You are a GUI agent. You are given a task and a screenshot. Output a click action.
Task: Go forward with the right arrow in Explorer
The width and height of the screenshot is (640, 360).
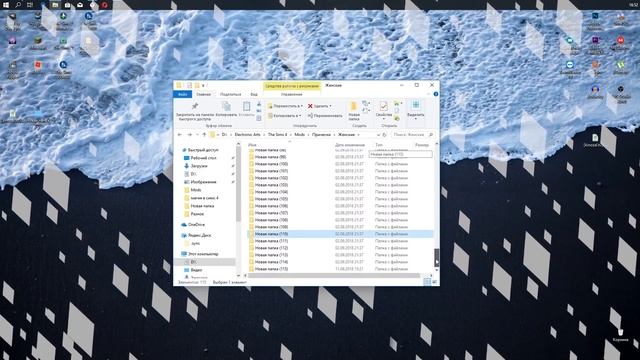189,135
